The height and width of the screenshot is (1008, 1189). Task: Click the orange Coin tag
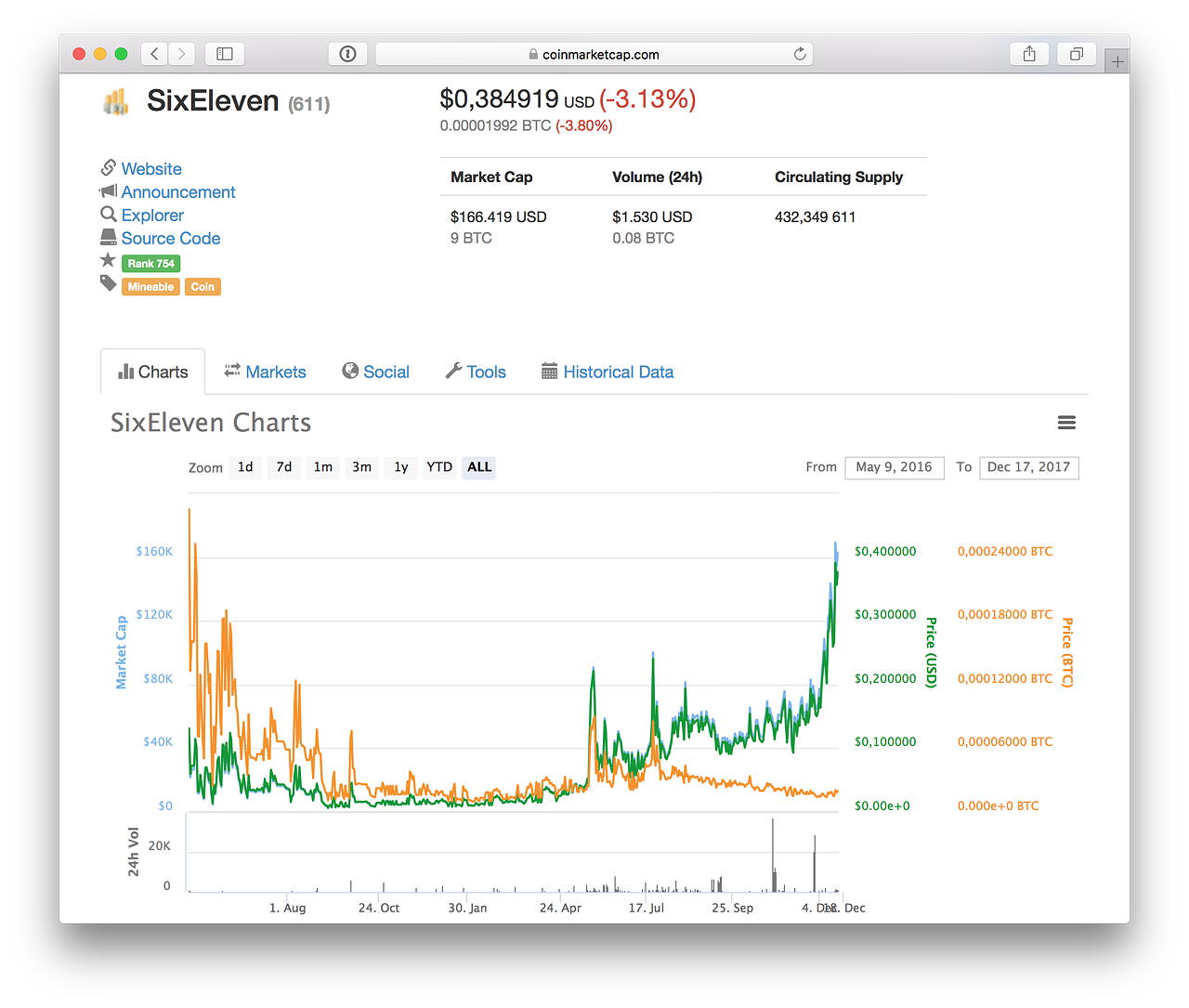click(203, 287)
